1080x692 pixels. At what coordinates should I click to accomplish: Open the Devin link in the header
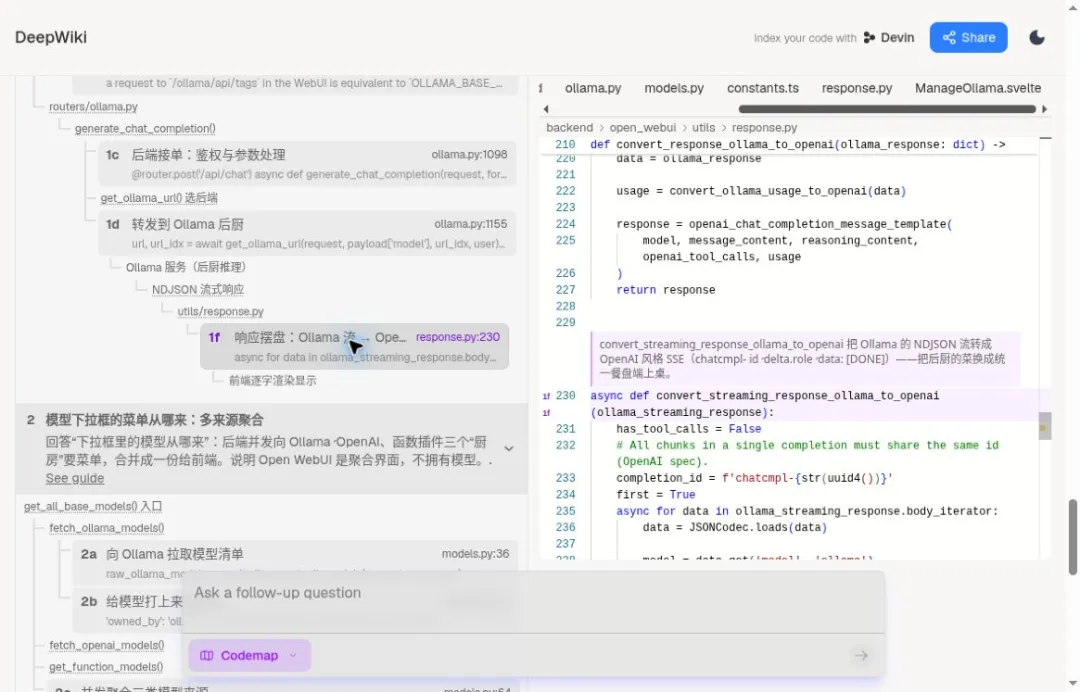click(x=889, y=38)
